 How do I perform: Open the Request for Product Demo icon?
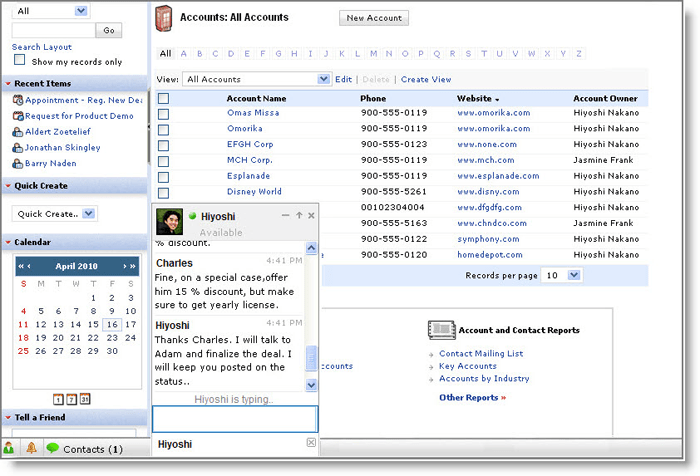click(18, 116)
